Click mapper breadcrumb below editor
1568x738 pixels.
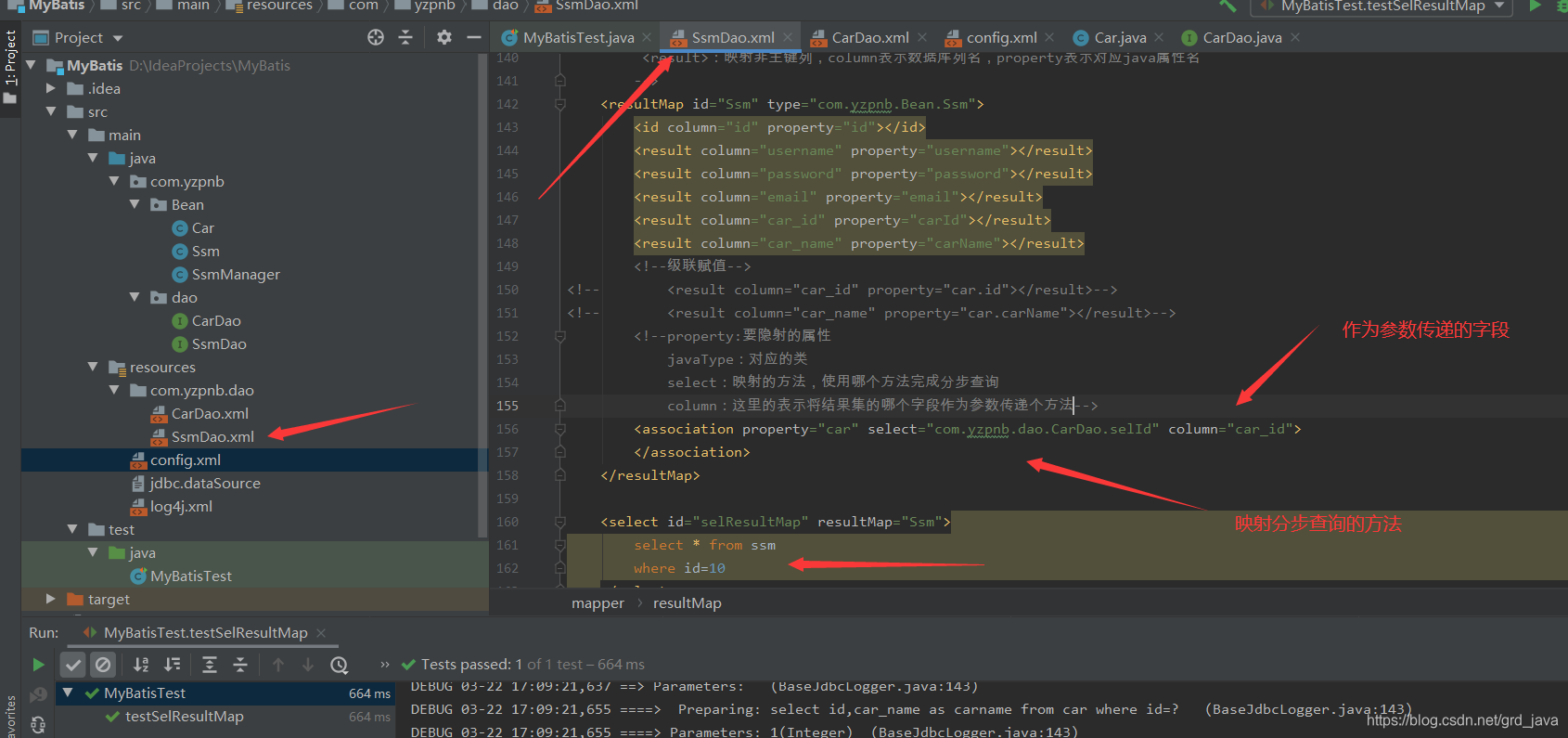tap(598, 603)
